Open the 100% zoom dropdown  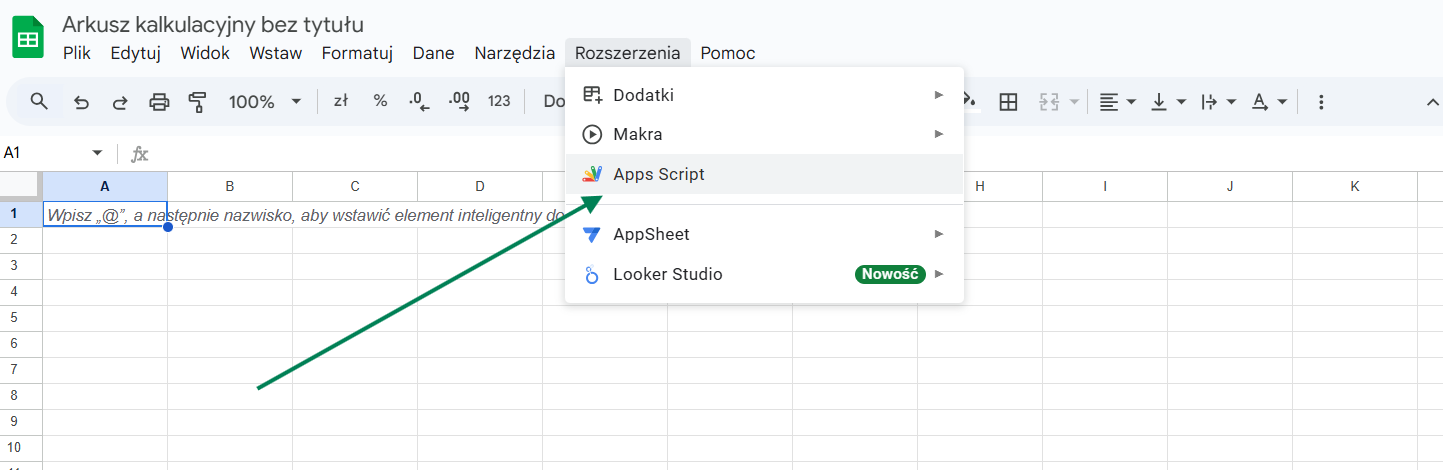click(264, 101)
